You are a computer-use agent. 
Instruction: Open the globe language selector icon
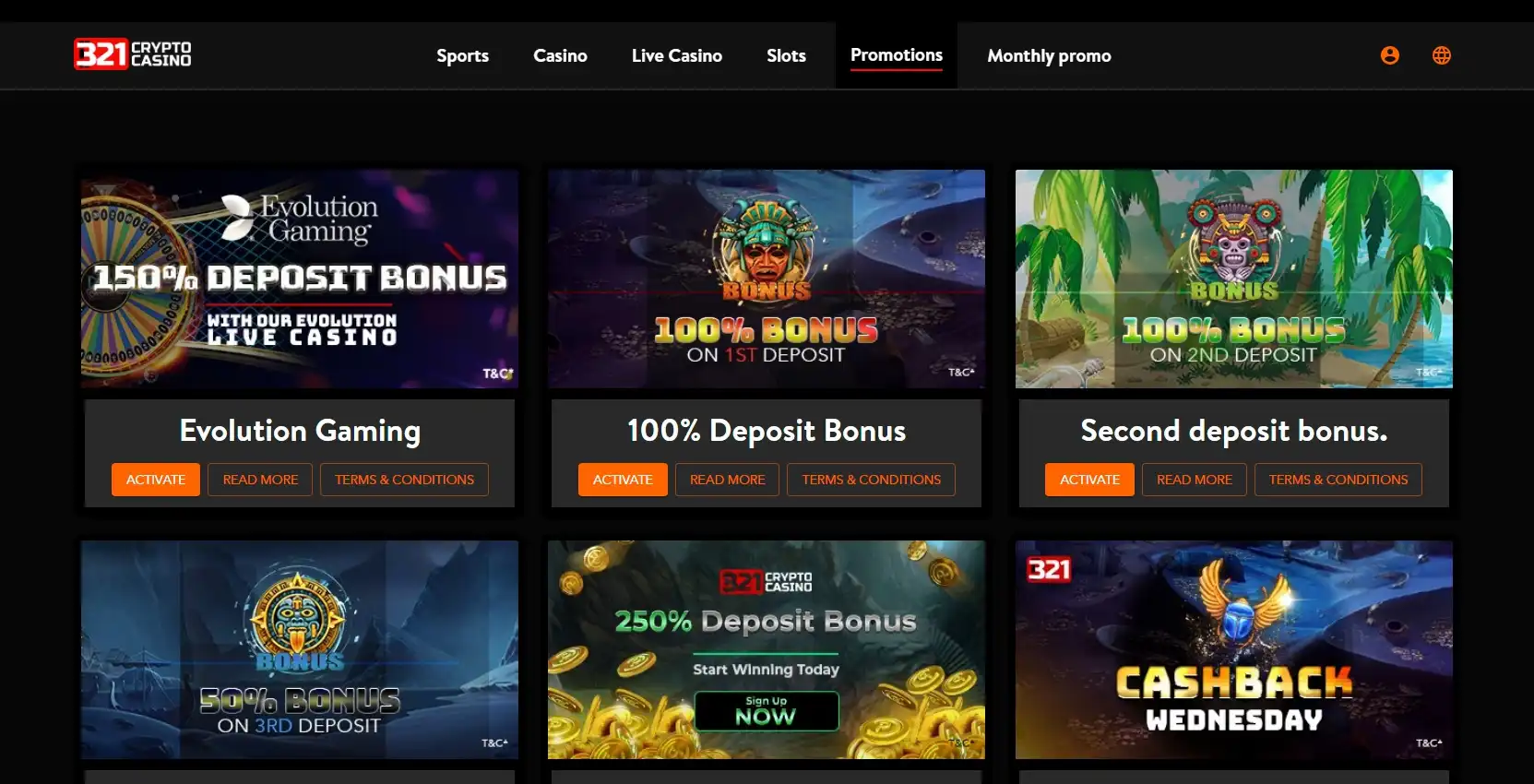1441,55
